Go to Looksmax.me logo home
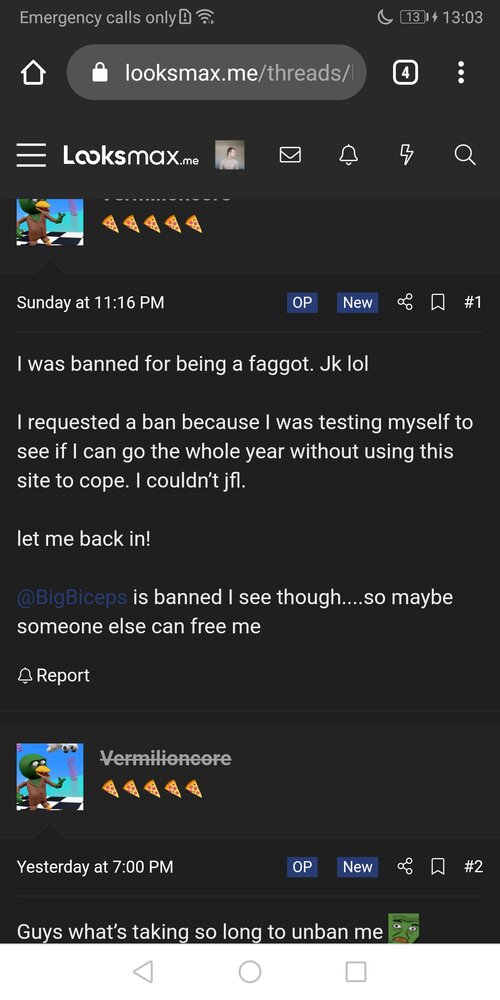 (131, 155)
